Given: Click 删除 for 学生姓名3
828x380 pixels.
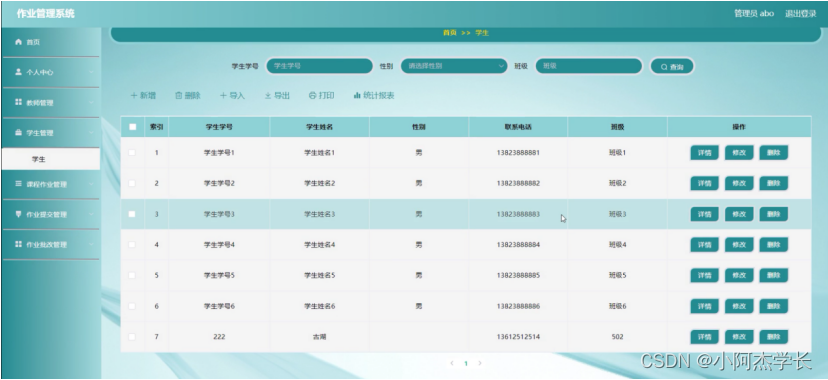Looking at the screenshot, I should (774, 214).
